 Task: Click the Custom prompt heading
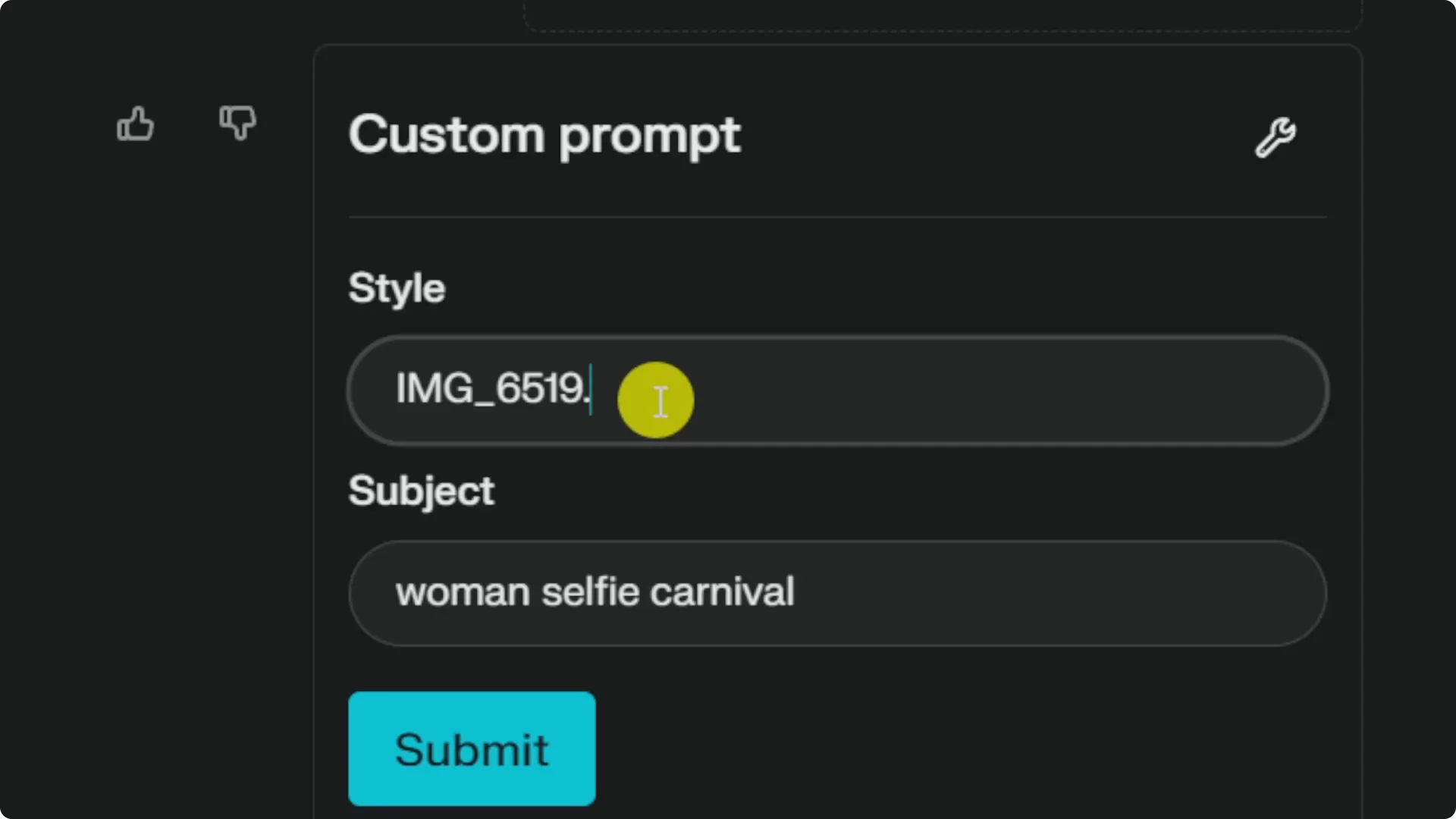(x=544, y=136)
